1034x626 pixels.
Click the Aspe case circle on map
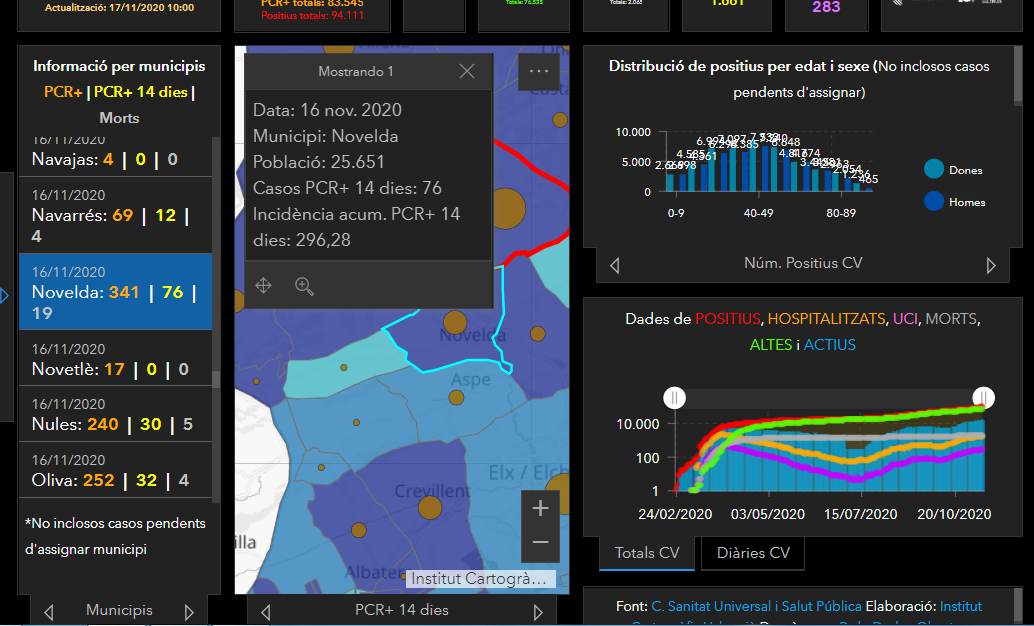456,397
